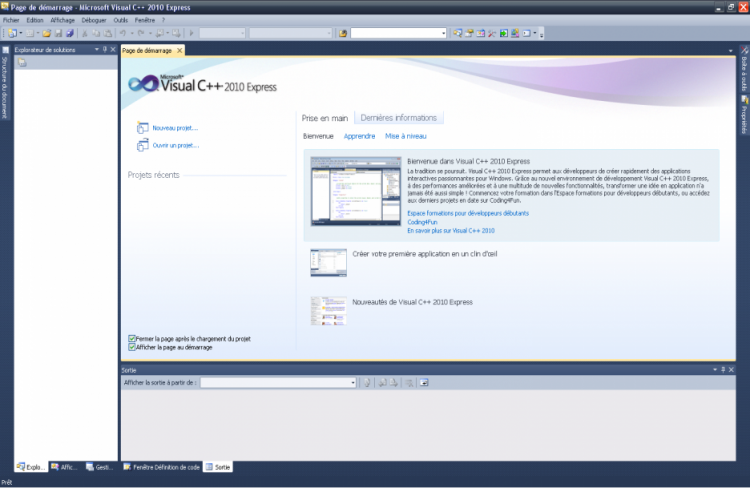Open Solution Explorer from the toolbar icon
This screenshot has width=750, height=488.
[458, 33]
